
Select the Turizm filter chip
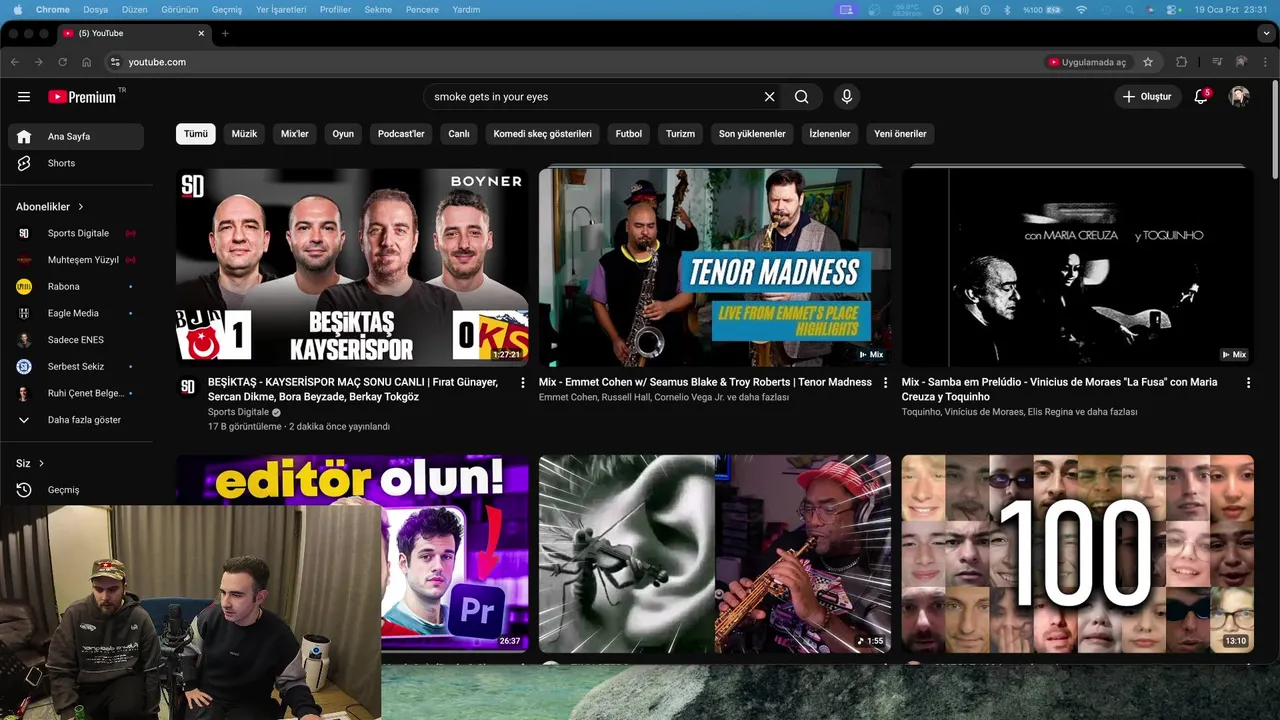point(681,134)
